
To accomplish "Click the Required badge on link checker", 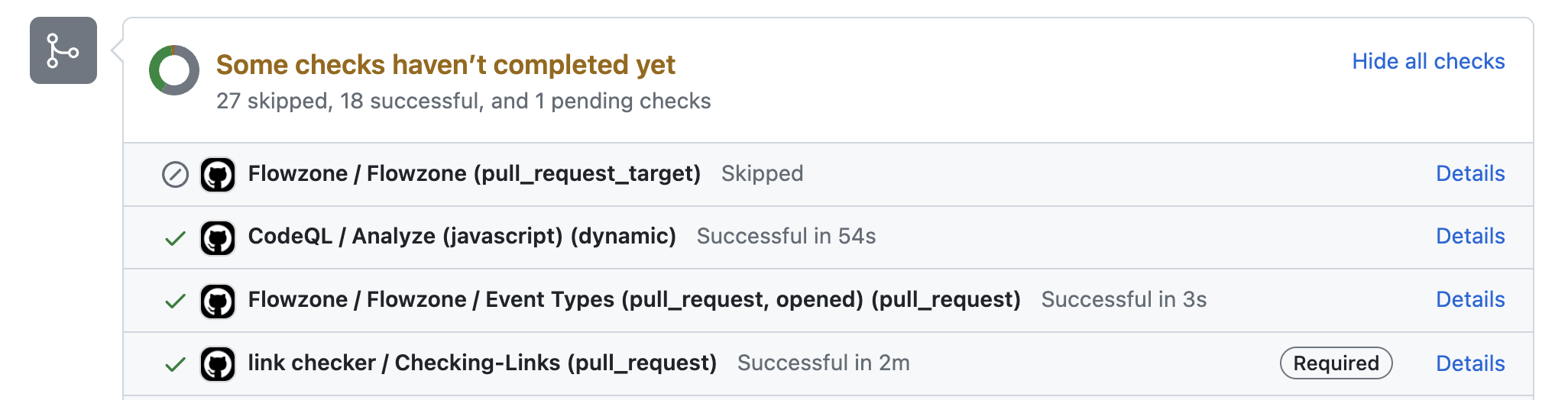I will pyautogui.click(x=1336, y=363).
